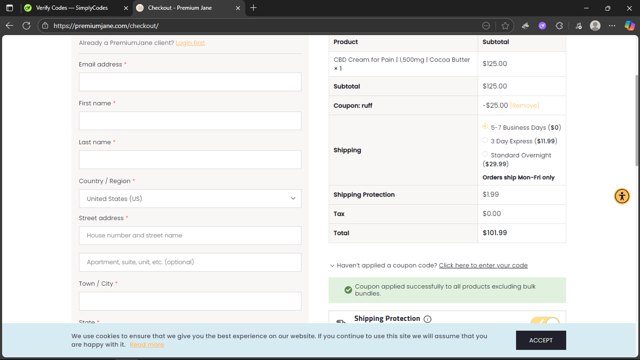Open the accessibility widget button

(x=622, y=196)
